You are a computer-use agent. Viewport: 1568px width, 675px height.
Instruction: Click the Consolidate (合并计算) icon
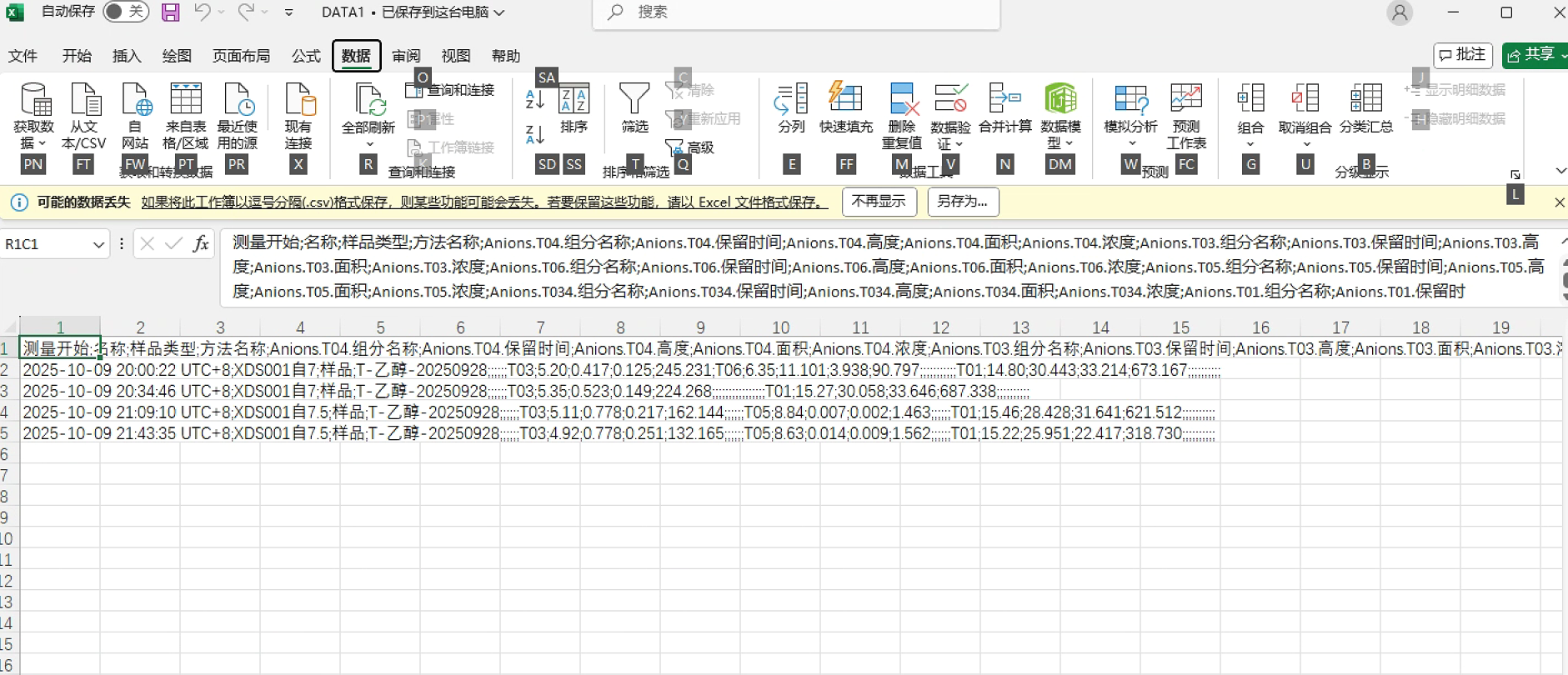pos(1004,100)
